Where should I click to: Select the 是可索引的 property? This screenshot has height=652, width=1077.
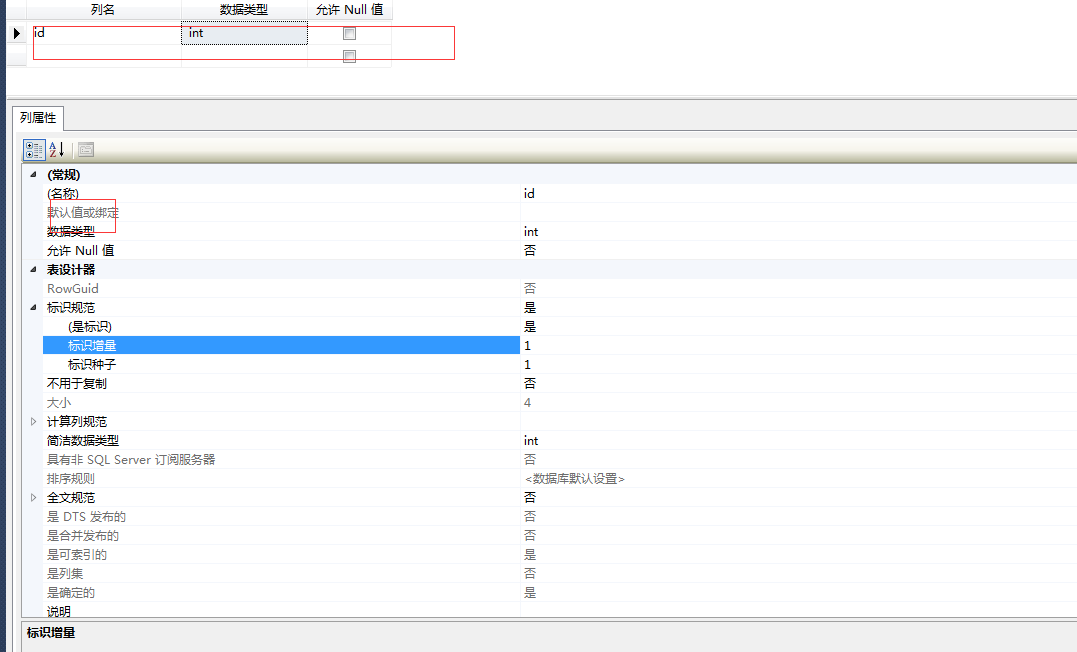[x=281, y=554]
